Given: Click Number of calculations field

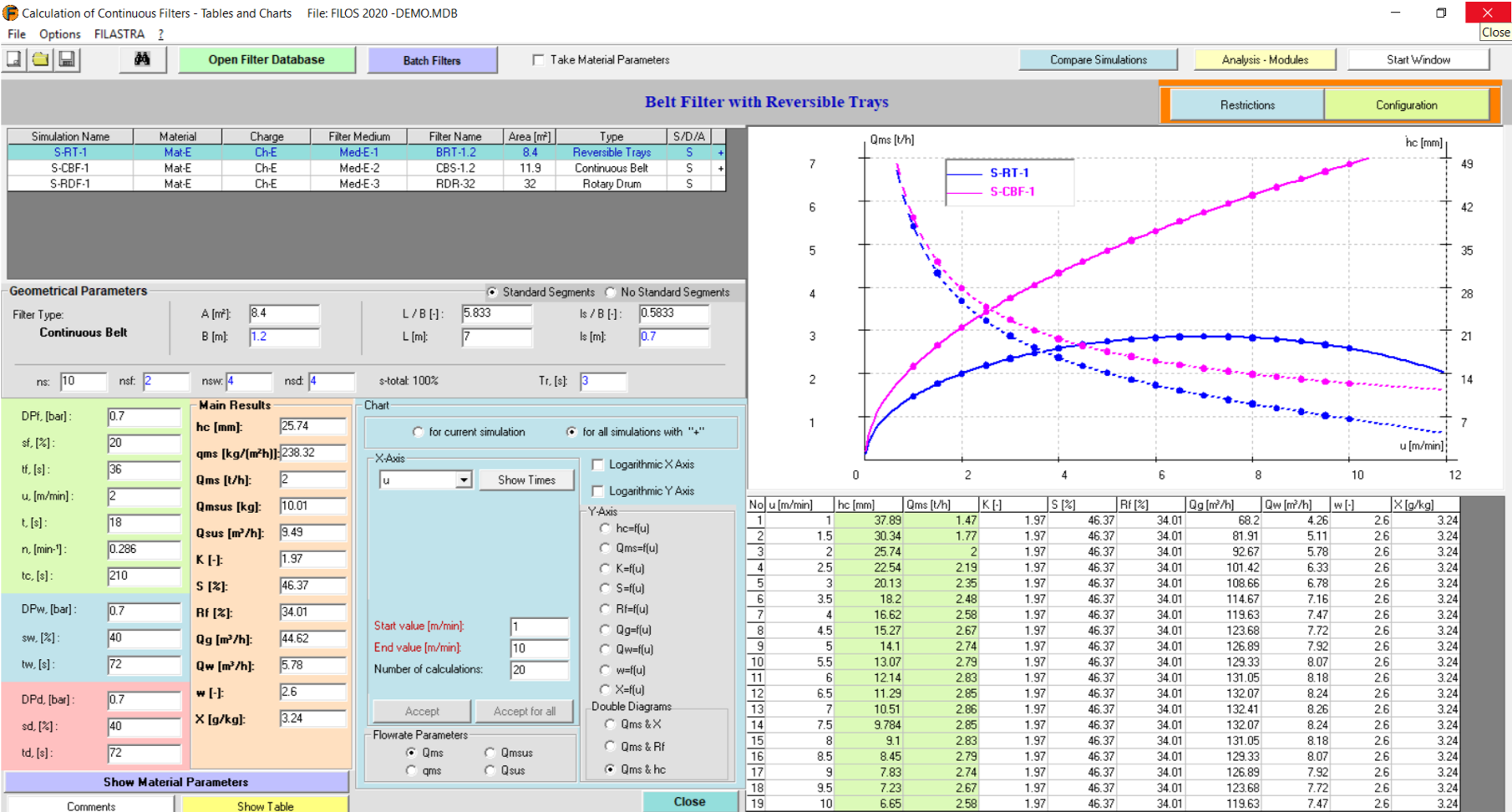Looking at the screenshot, I should tap(539, 669).
